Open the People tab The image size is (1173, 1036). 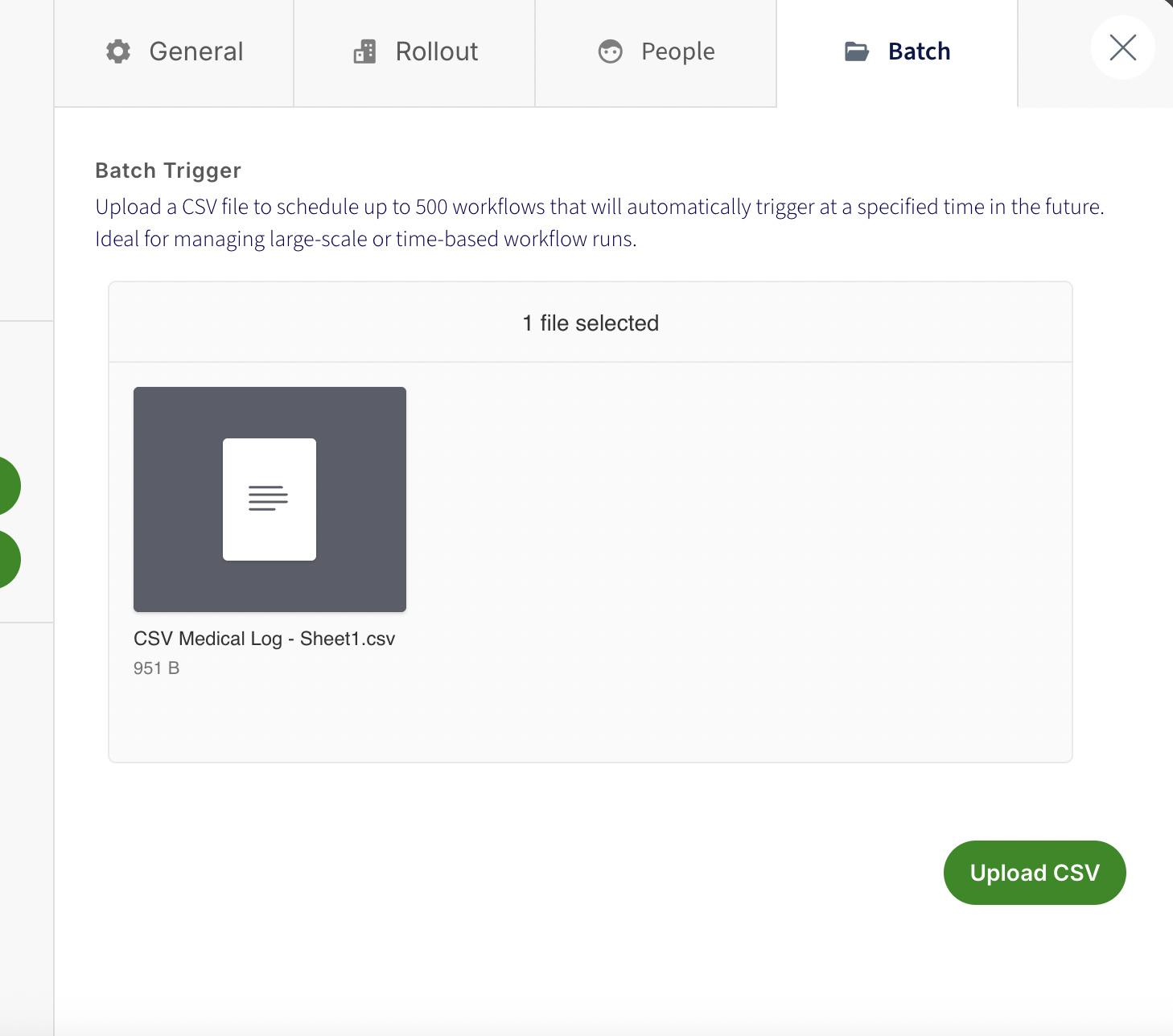click(656, 52)
